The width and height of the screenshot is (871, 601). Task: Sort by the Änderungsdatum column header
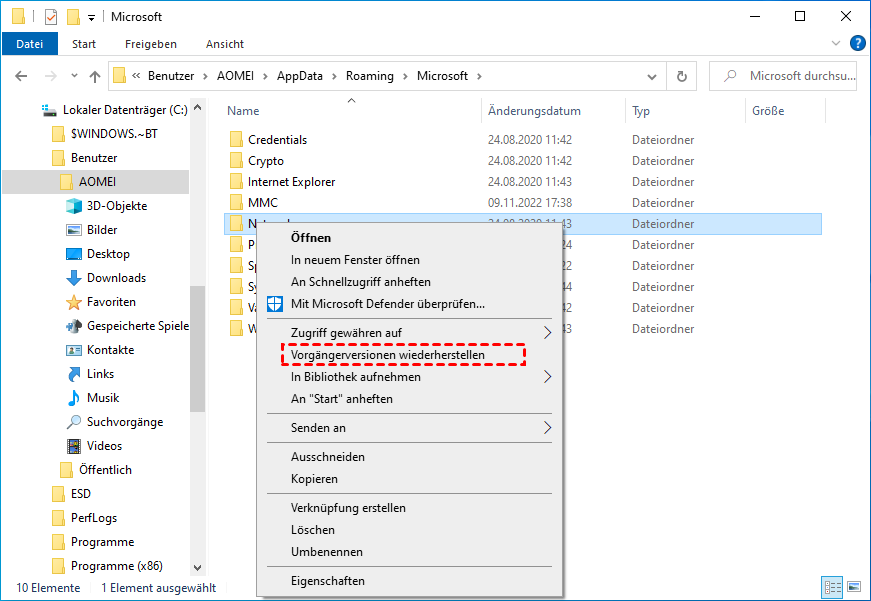pyautogui.click(x=534, y=111)
